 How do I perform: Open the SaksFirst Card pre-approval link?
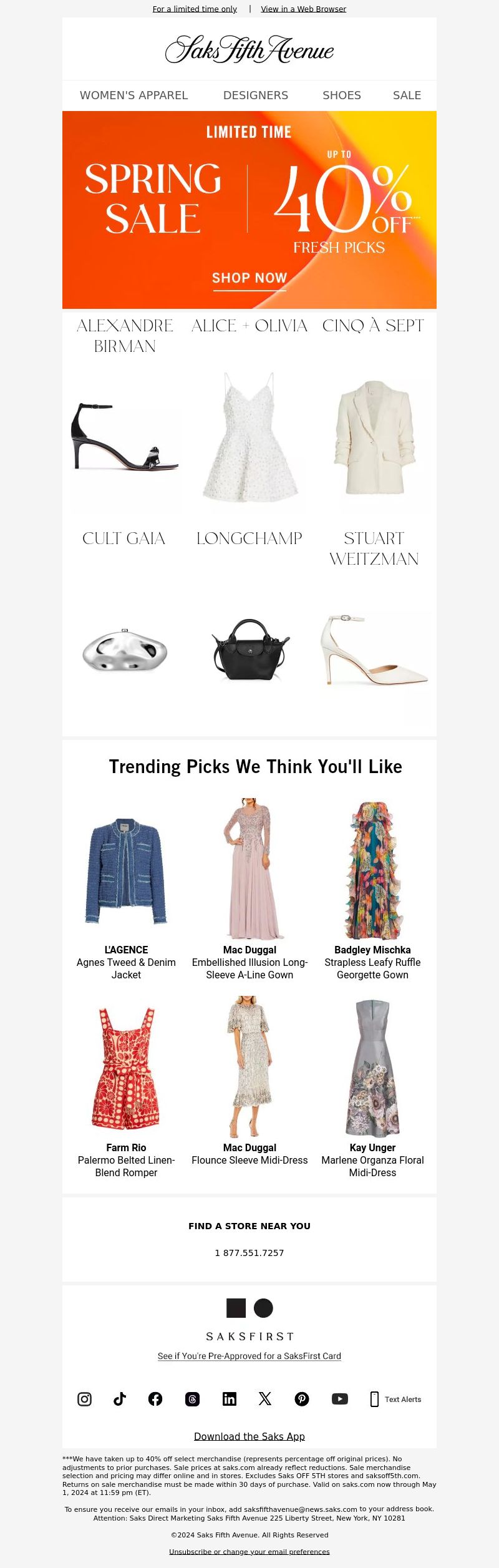pyautogui.click(x=249, y=1355)
